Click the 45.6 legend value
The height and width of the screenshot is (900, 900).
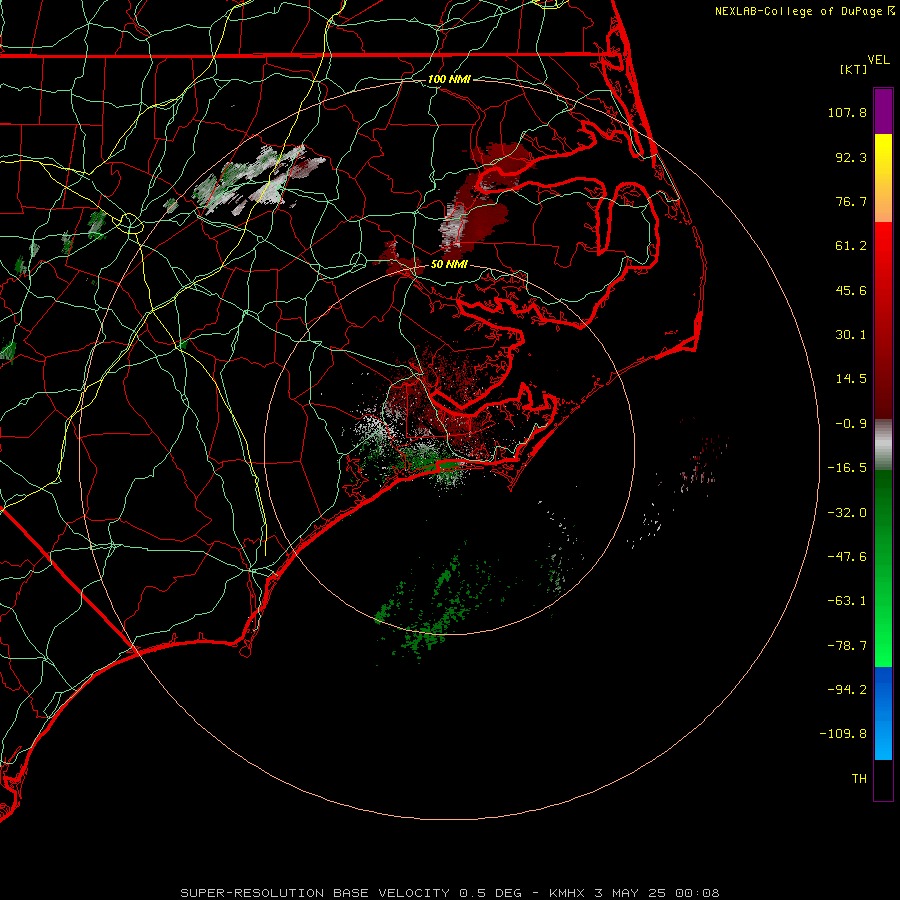(x=851, y=290)
